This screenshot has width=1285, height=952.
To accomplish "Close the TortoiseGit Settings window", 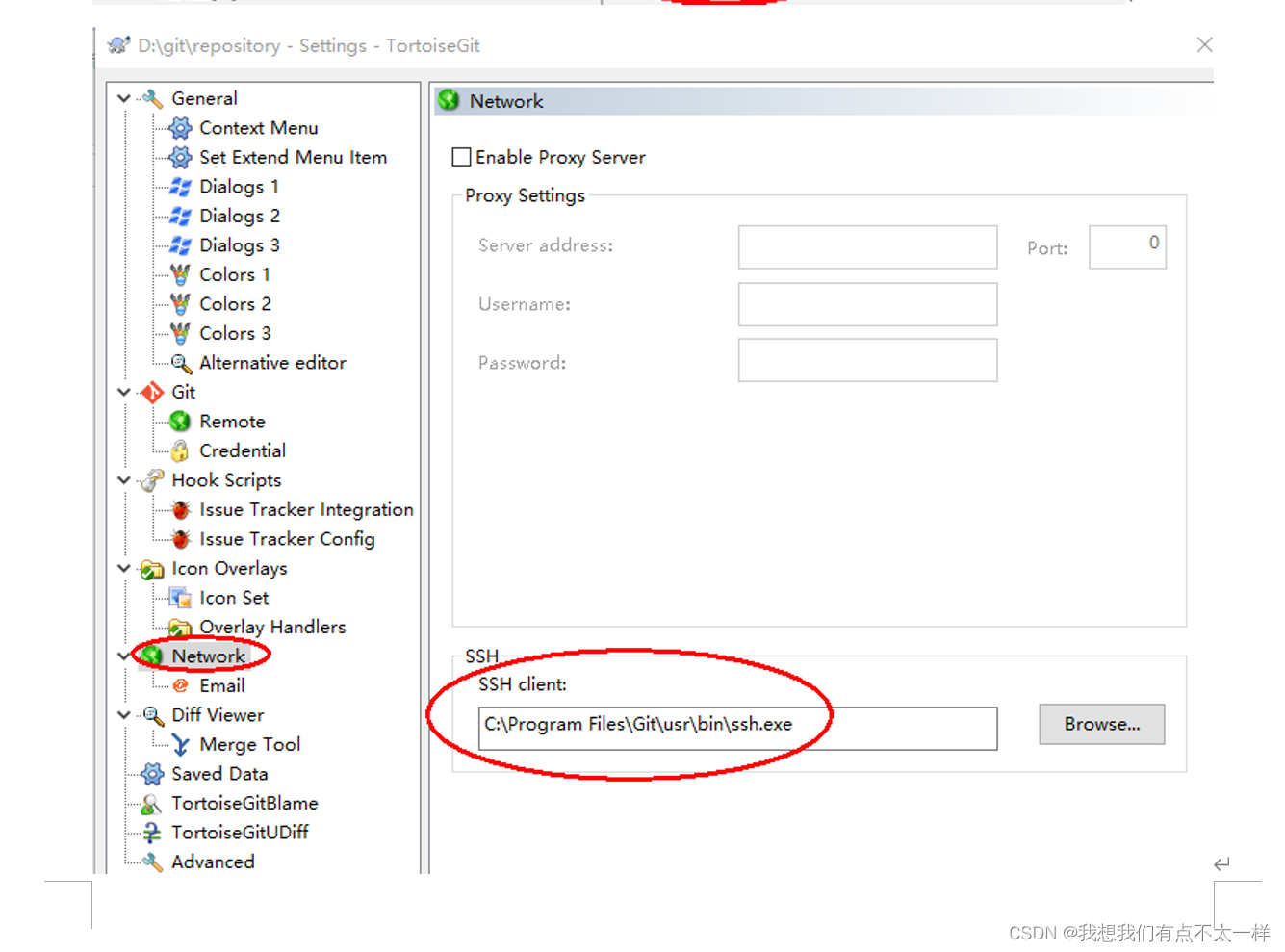I will point(1204,45).
